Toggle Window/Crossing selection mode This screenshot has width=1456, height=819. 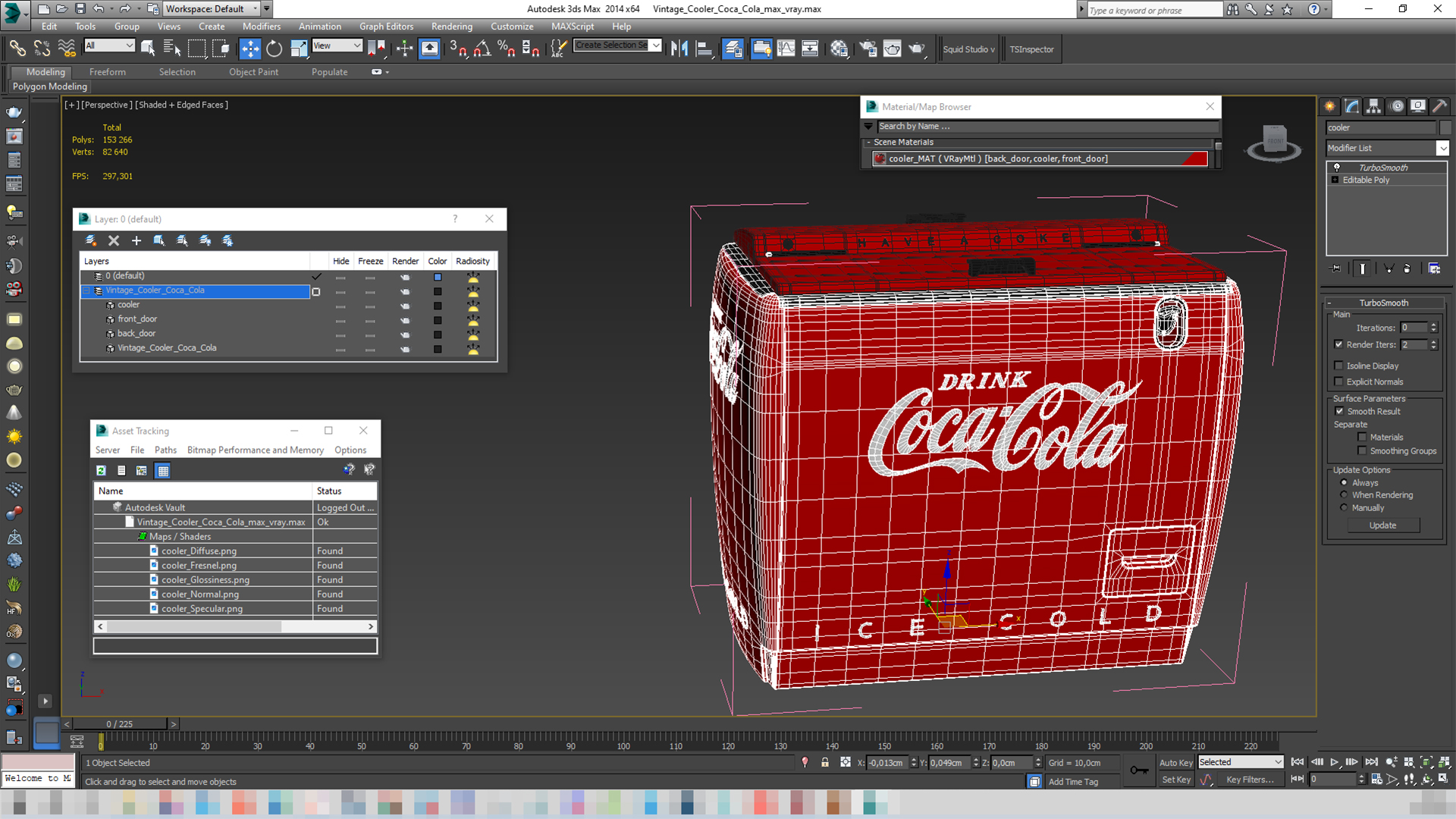click(x=221, y=49)
